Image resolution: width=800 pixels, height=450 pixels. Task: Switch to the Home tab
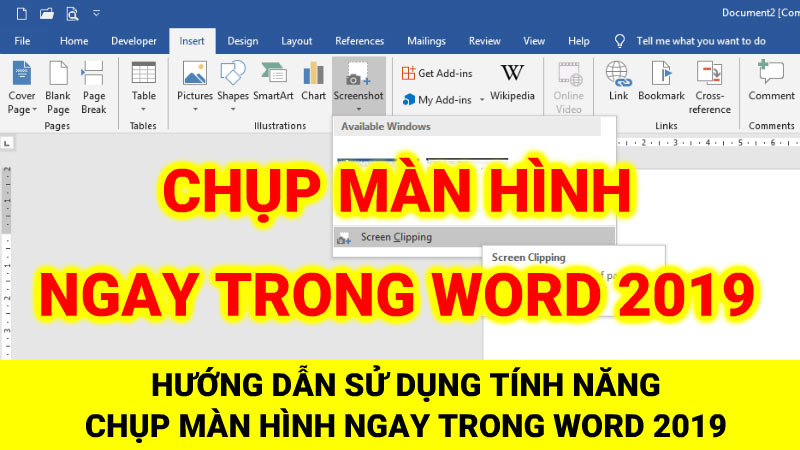[74, 41]
